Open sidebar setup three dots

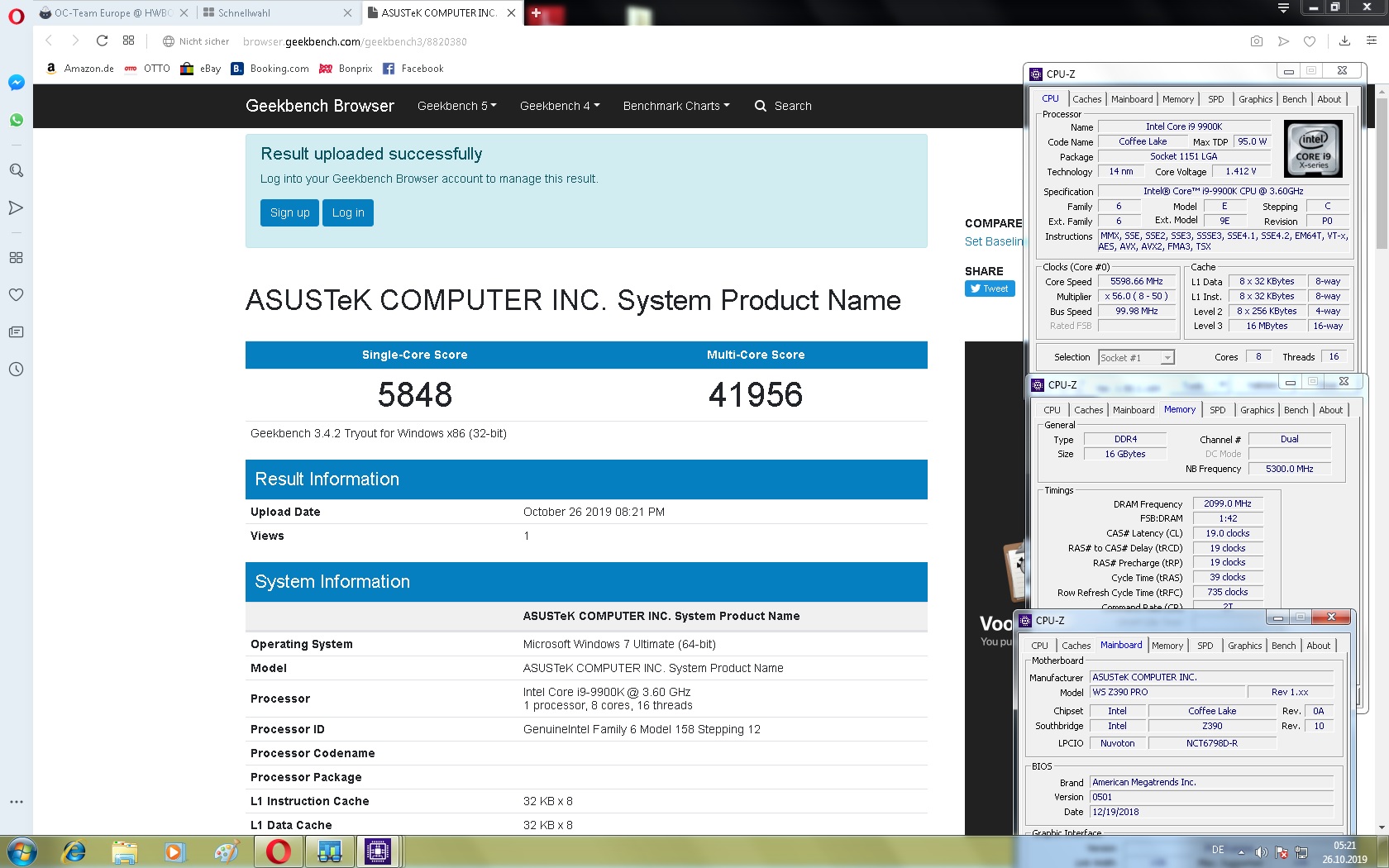[16, 802]
